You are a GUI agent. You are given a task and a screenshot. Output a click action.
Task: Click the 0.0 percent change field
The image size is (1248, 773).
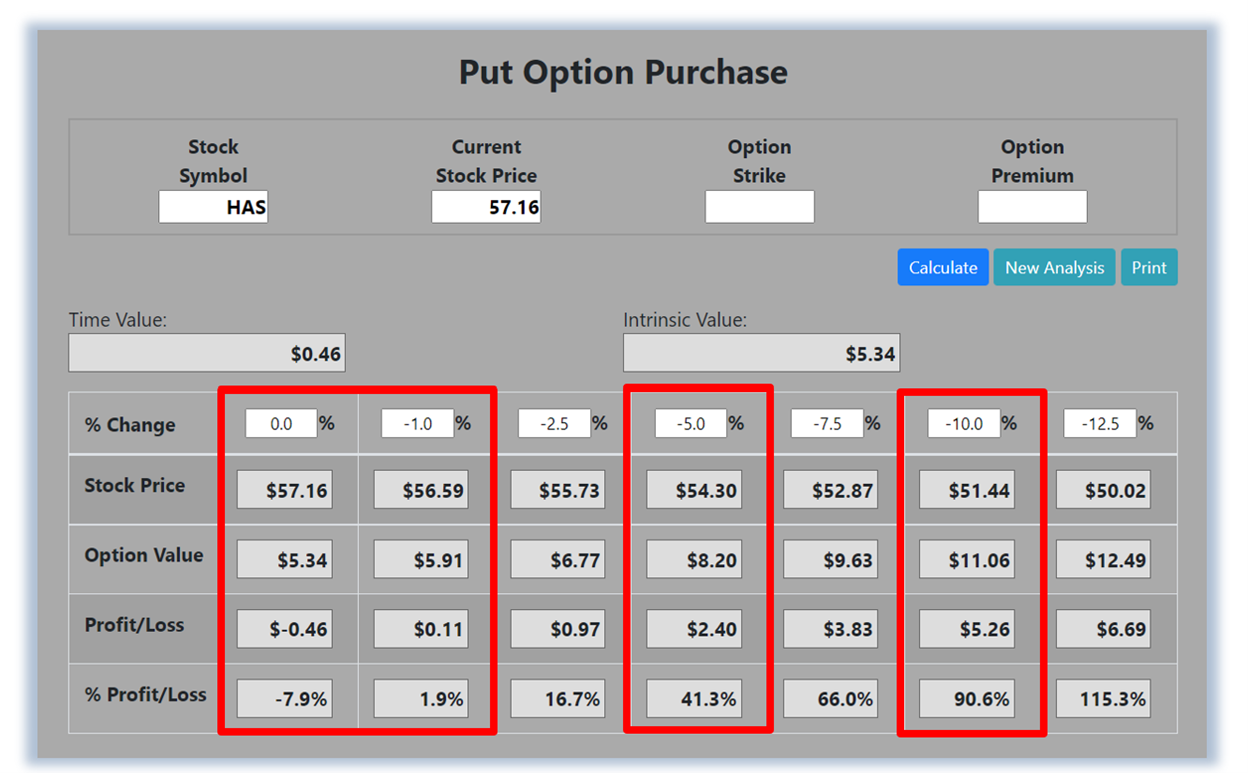[x=281, y=424]
